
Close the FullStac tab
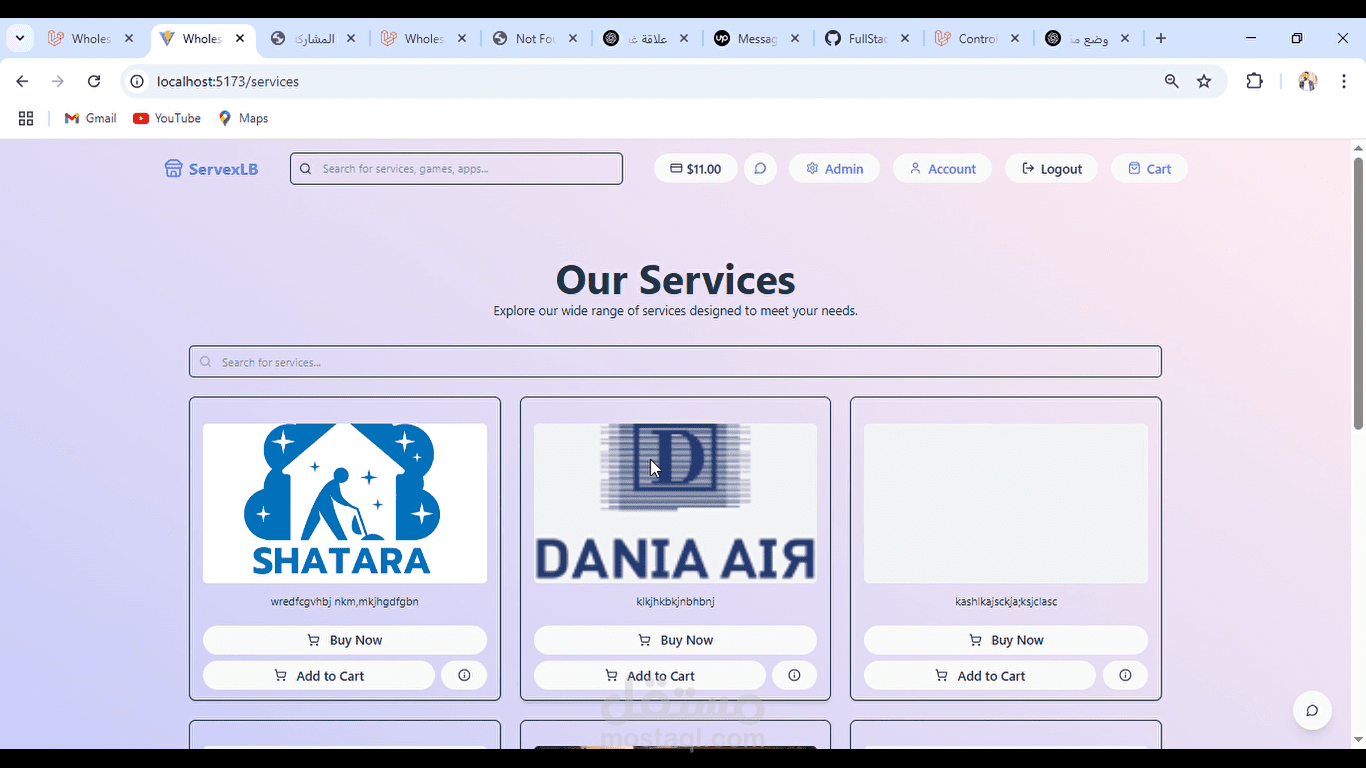905,38
